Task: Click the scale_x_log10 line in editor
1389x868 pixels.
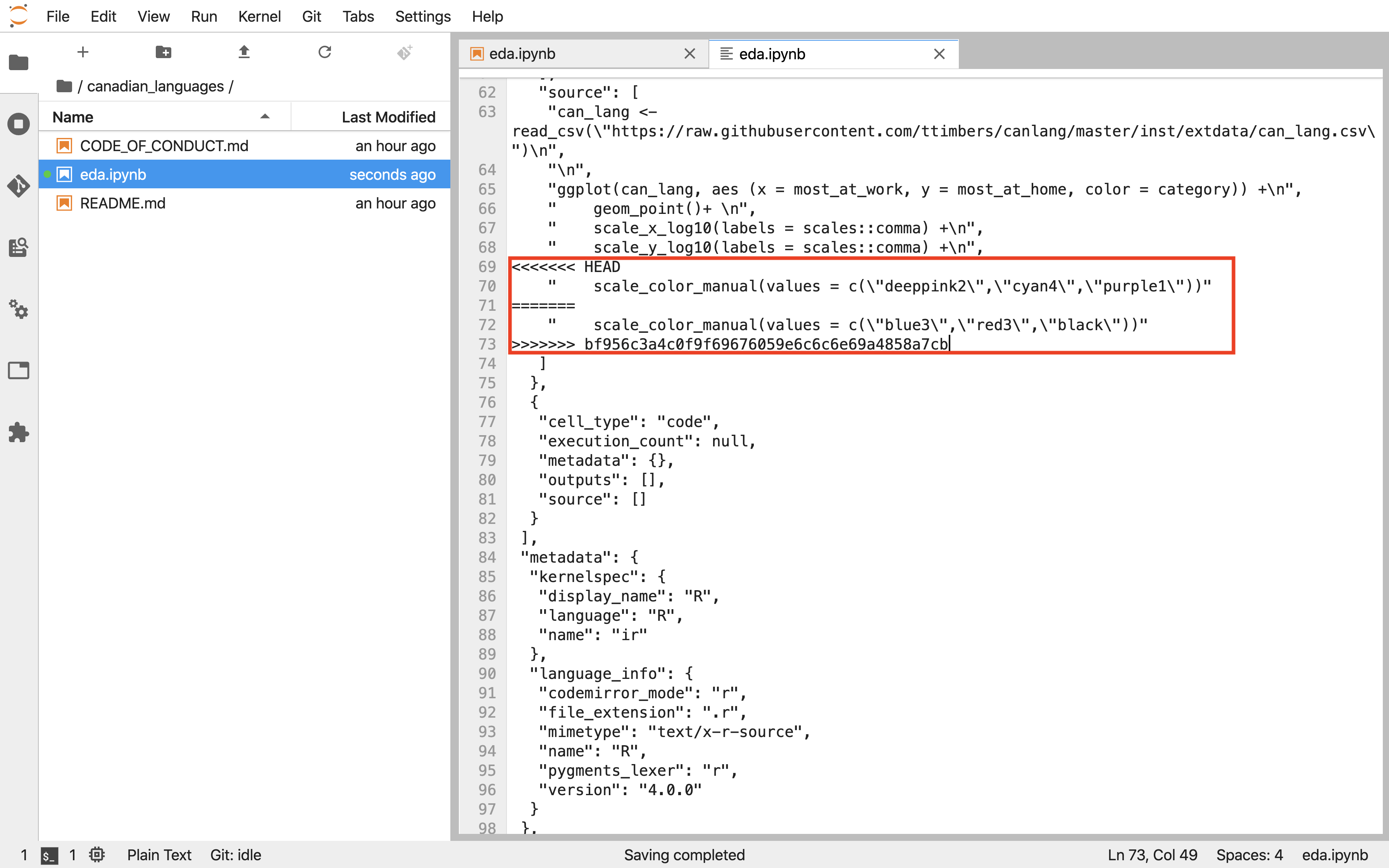Action: (765, 229)
